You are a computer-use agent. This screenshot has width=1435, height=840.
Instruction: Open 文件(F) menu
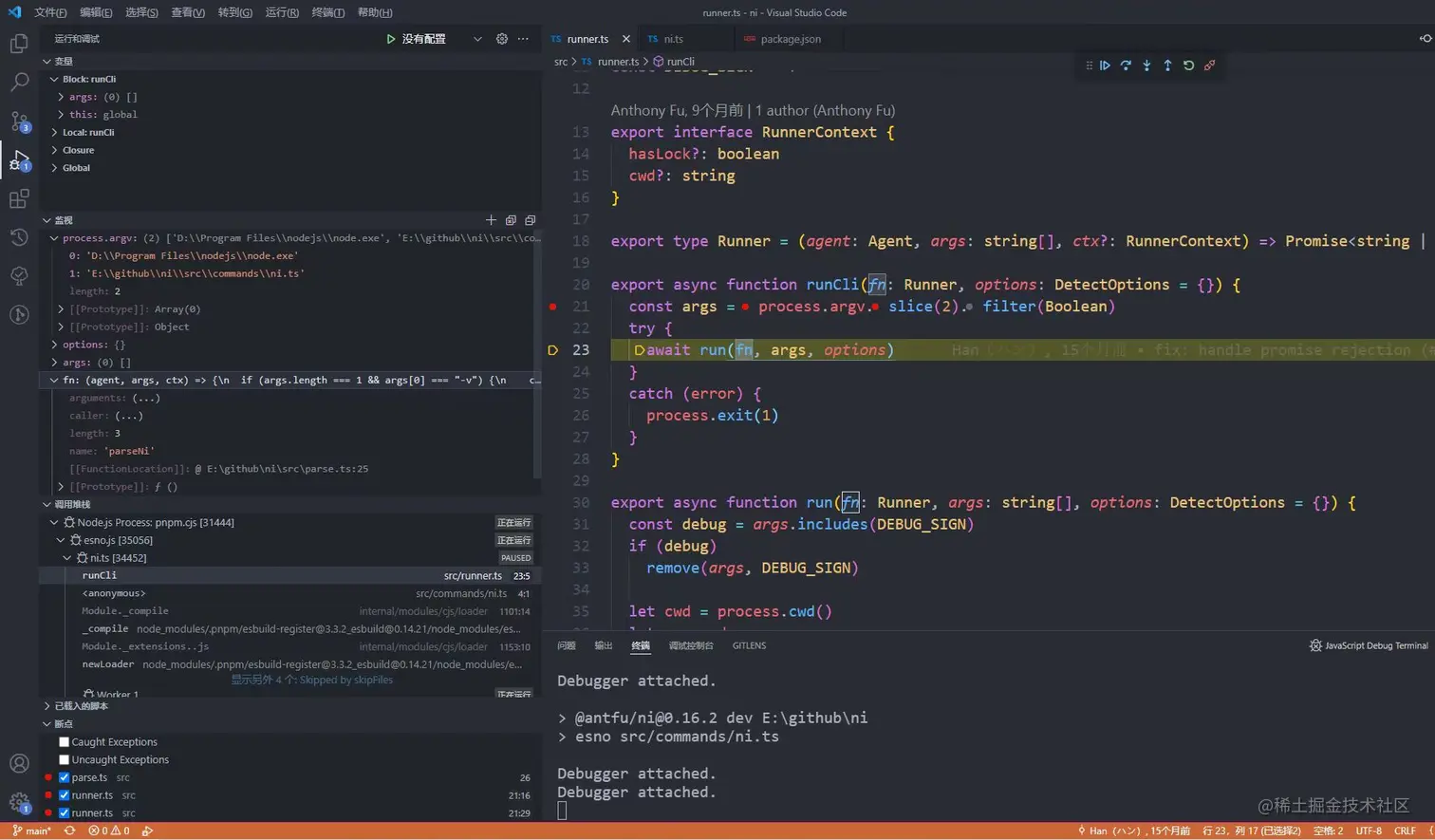click(50, 12)
